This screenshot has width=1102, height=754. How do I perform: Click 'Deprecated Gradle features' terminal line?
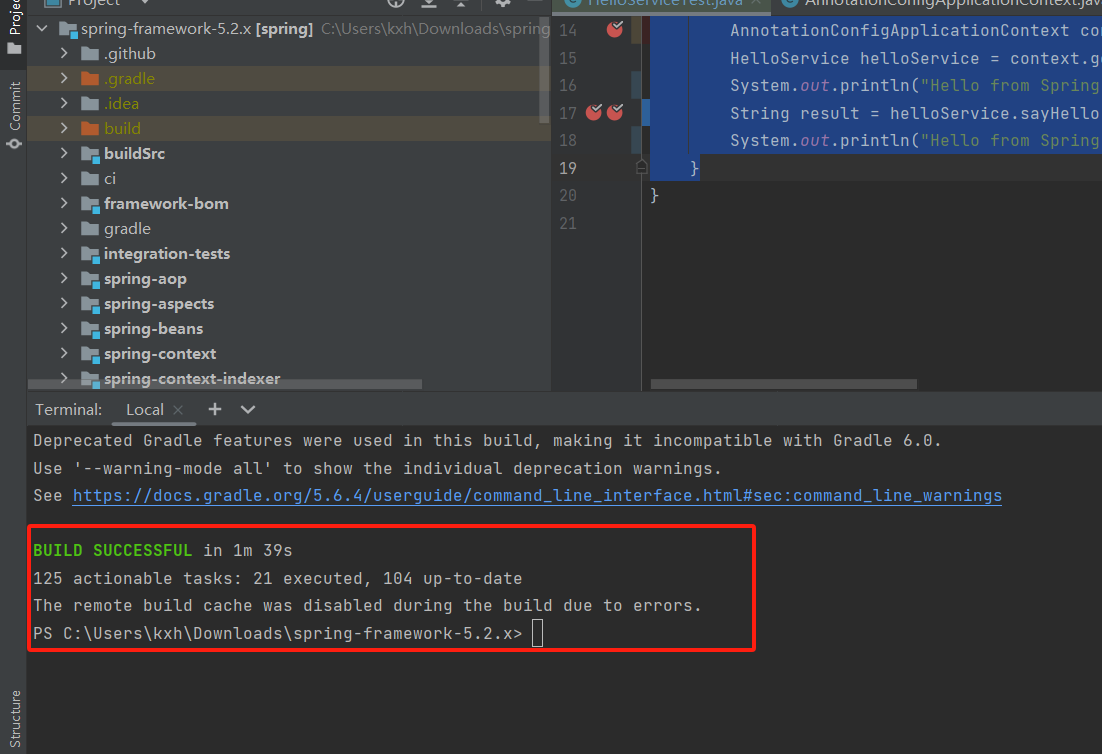tap(486, 441)
